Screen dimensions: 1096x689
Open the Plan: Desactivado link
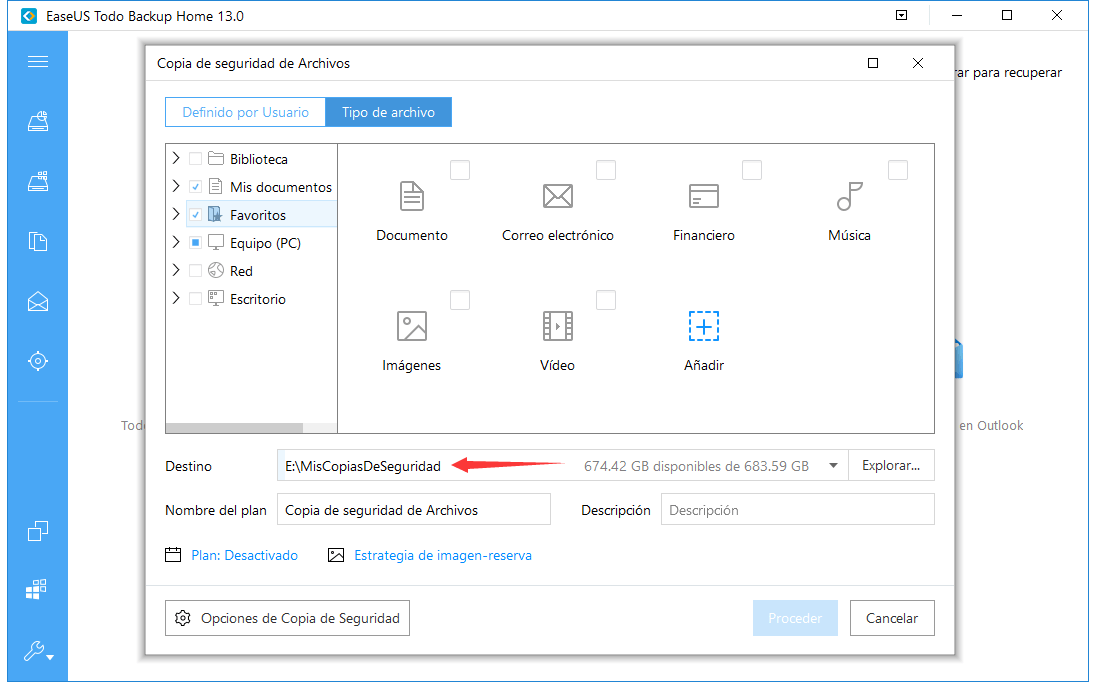pyautogui.click(x=245, y=555)
